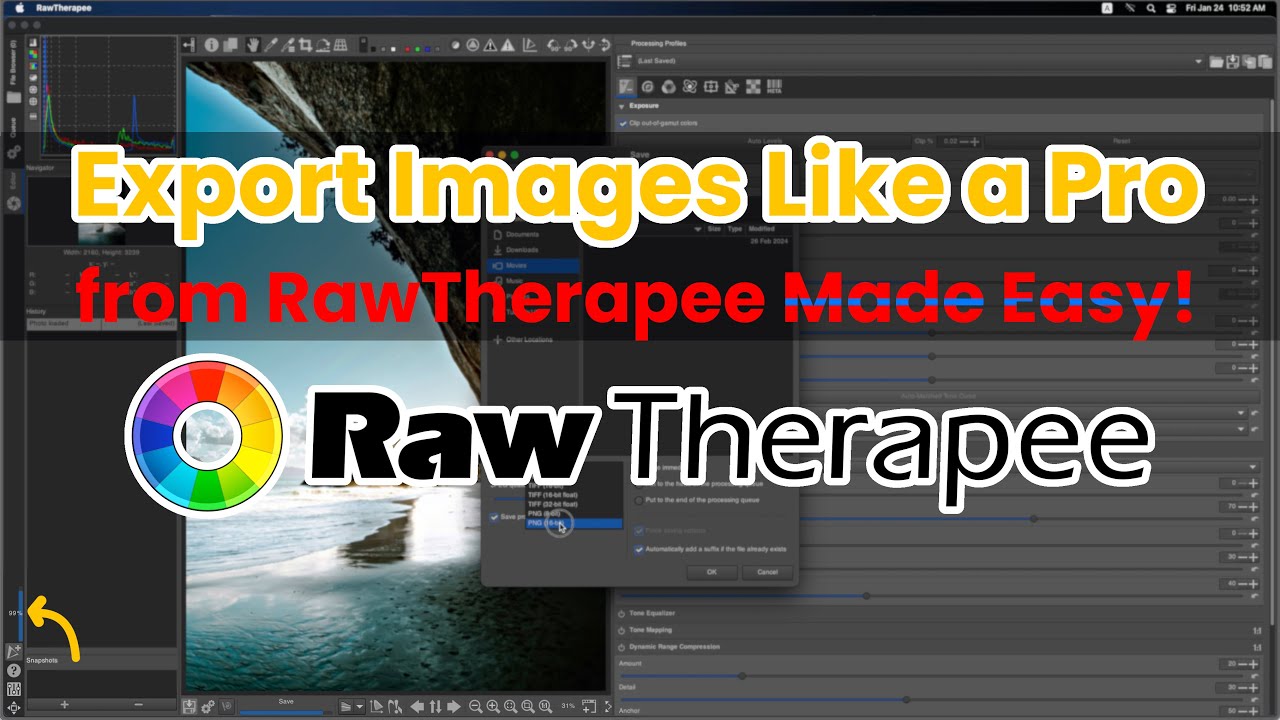Toggle the highlight clipping warning triangle
The width and height of the screenshot is (1280, 720).
[x=508, y=45]
